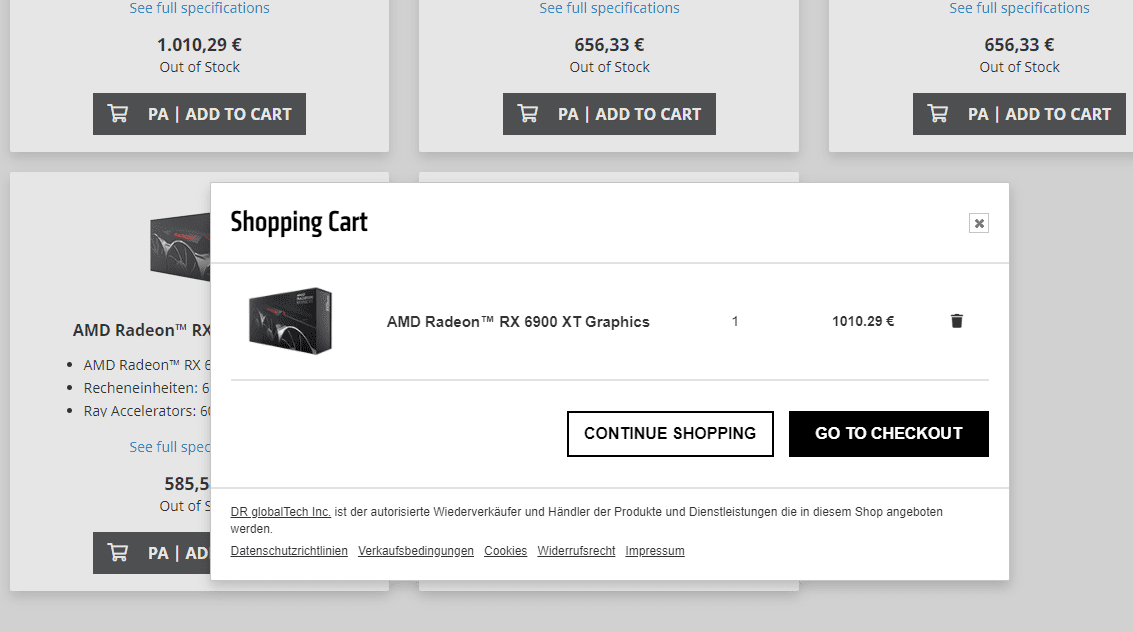Click the RX 6900 XT thumbnail in cart
The image size is (1133, 632).
pyautogui.click(x=290, y=321)
